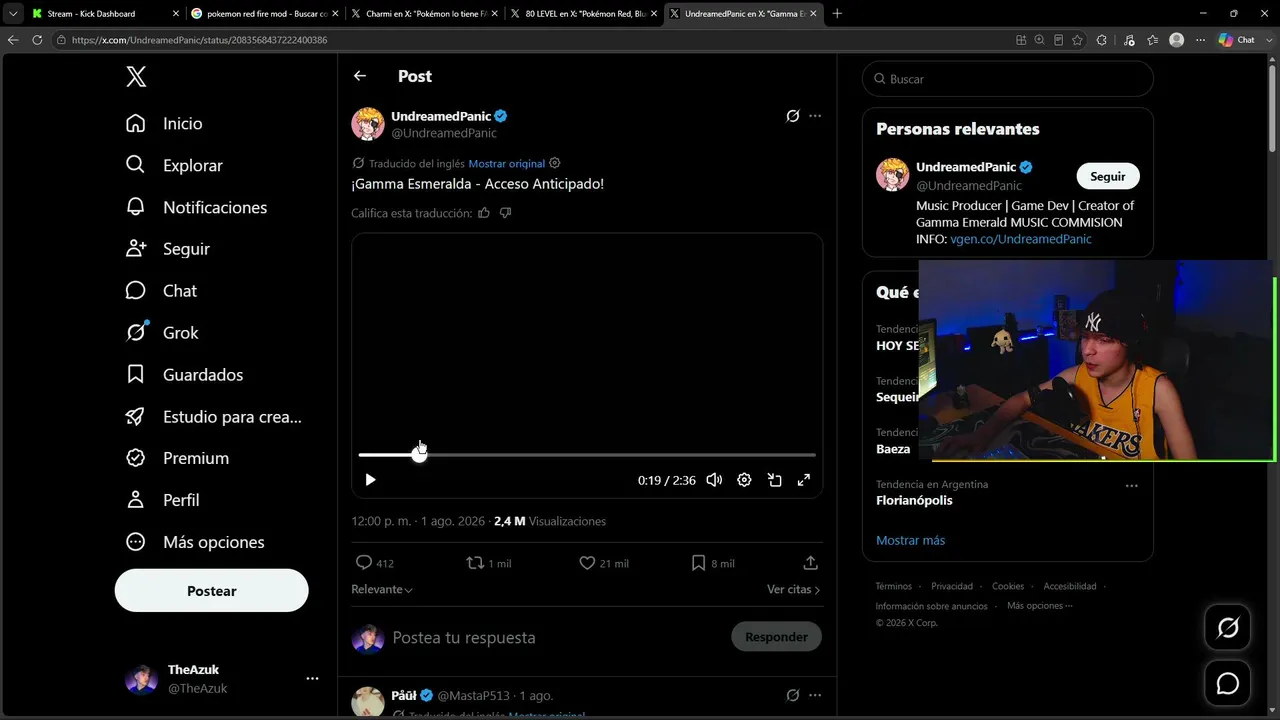Viewport: 1280px width, 720px height.
Task: Open a new browser tab
Action: click(x=837, y=13)
